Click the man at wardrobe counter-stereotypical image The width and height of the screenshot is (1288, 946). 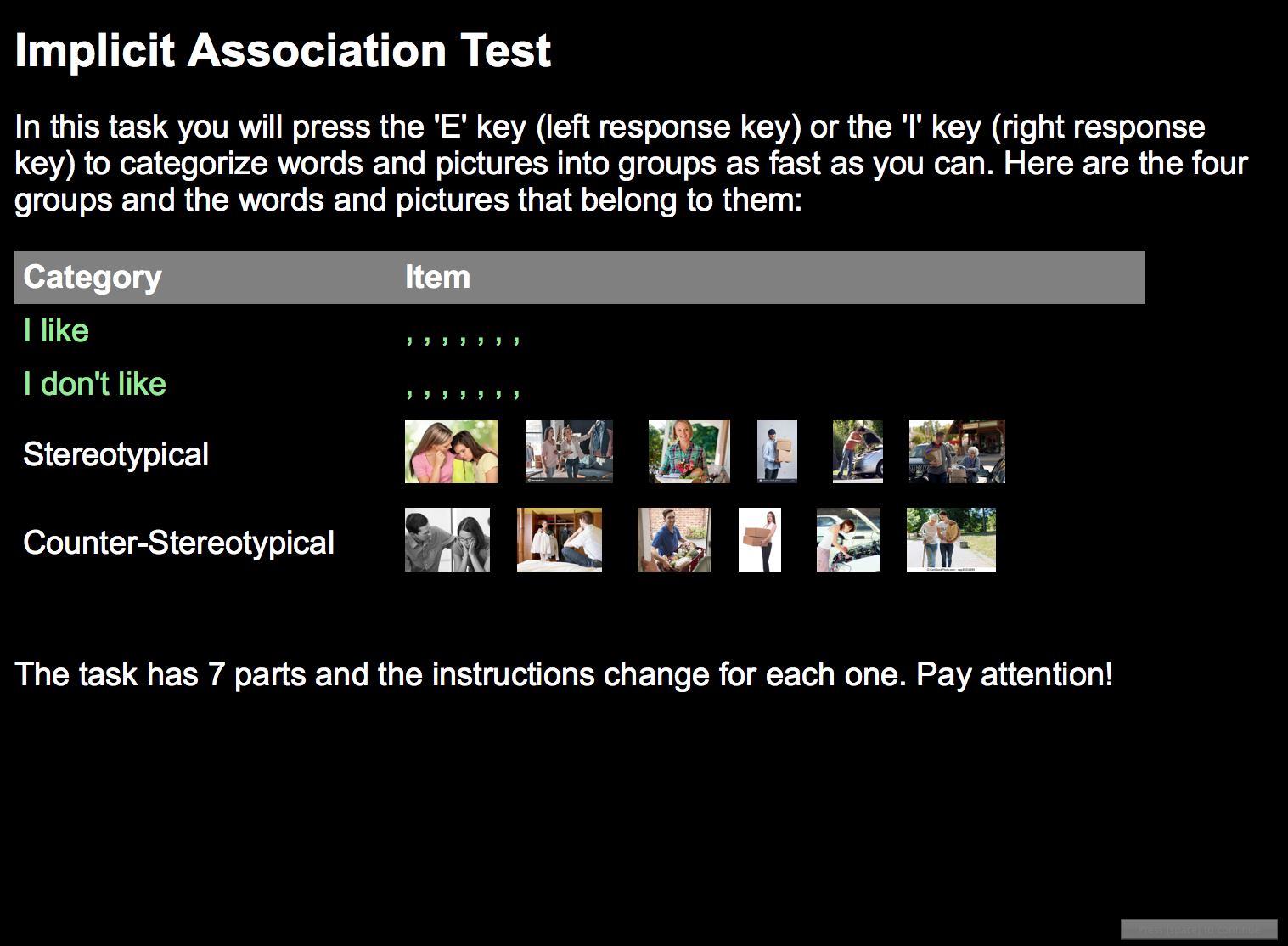(560, 540)
